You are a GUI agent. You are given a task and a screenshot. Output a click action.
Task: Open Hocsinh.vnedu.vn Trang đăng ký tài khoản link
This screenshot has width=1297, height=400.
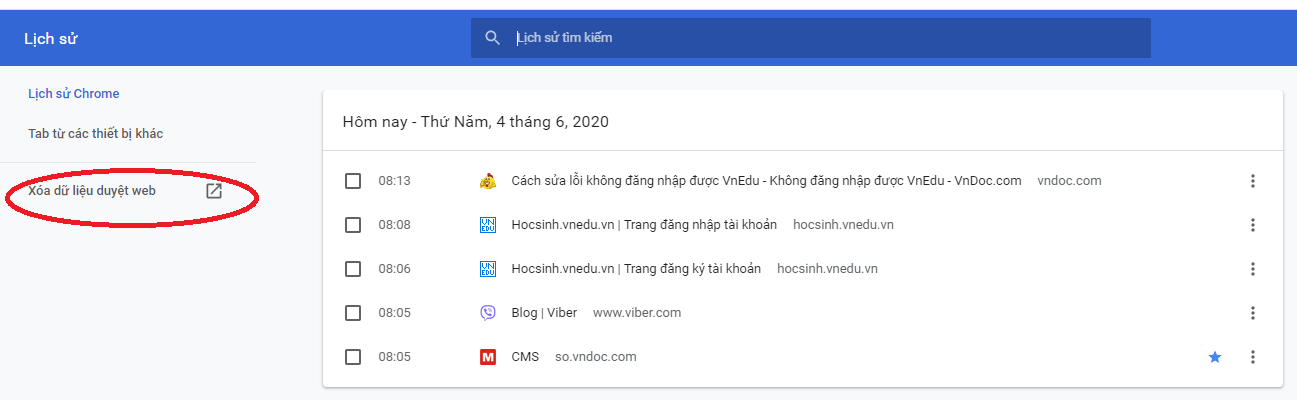636,269
